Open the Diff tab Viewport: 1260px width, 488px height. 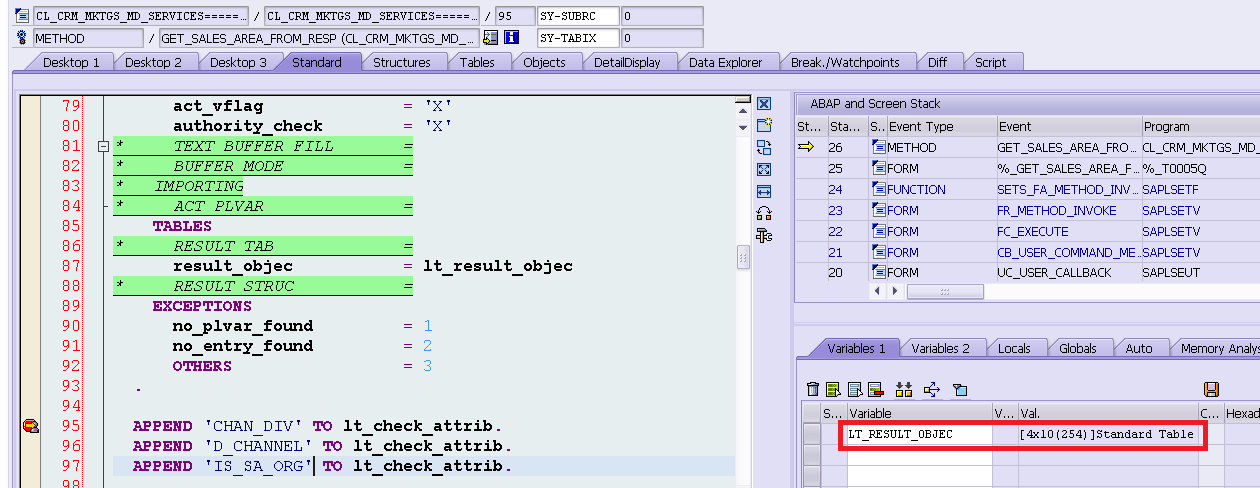tap(937, 62)
